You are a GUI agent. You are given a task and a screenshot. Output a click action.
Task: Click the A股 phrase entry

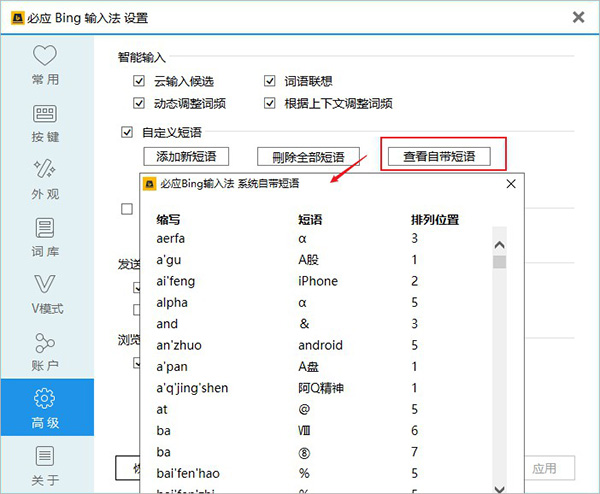308,260
